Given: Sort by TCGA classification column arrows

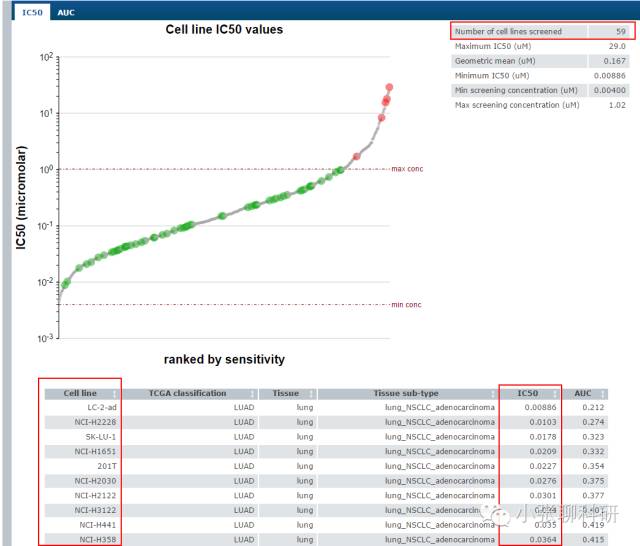Looking at the screenshot, I should click(x=253, y=394).
